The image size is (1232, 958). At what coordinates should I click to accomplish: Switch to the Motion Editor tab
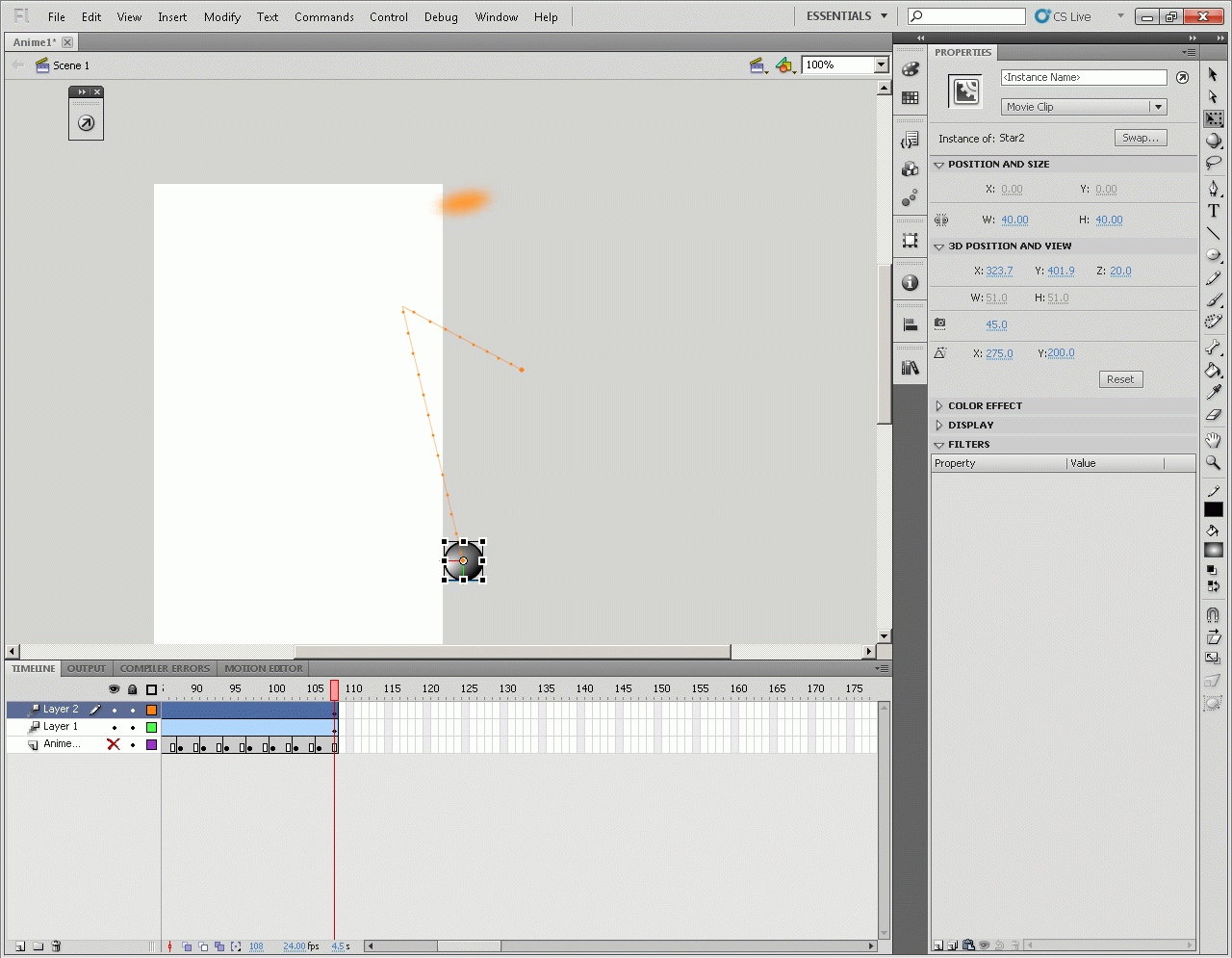(x=264, y=668)
